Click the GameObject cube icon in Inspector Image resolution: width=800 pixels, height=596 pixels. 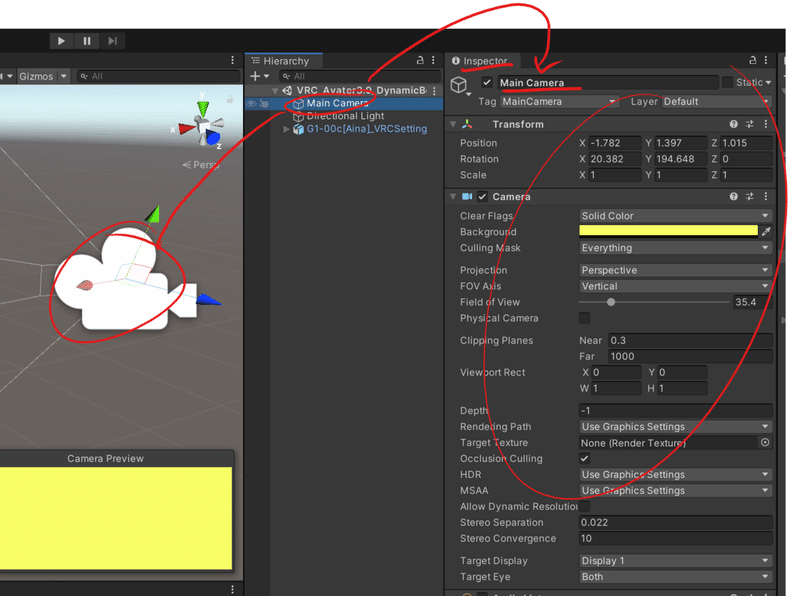click(459, 85)
